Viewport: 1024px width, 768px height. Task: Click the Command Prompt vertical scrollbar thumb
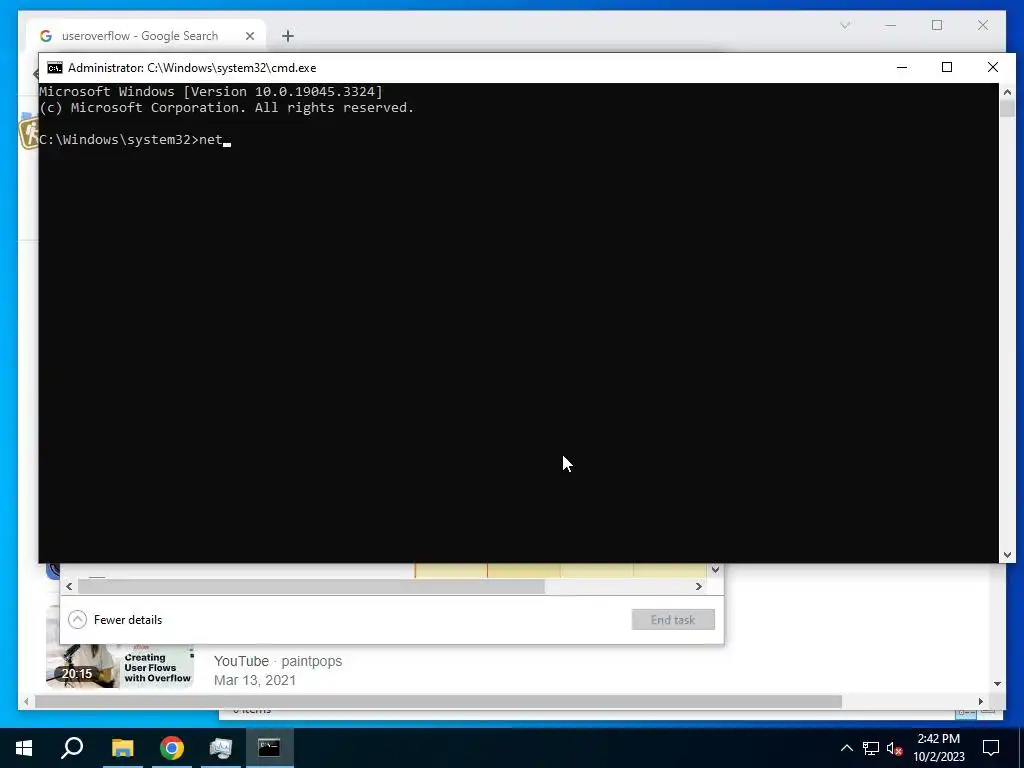1007,108
